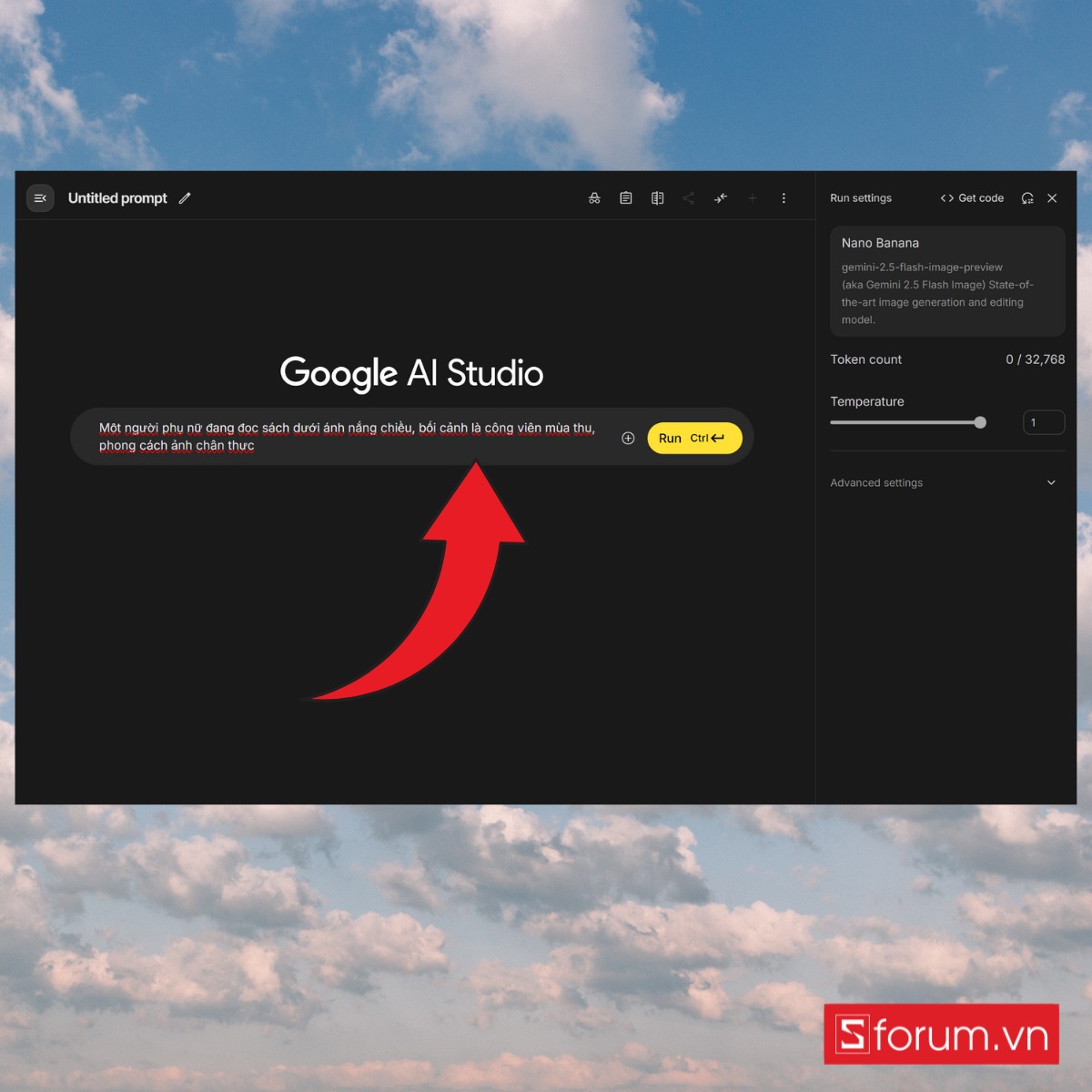
Task: Open the three-dot more options menu
Action: click(x=784, y=198)
